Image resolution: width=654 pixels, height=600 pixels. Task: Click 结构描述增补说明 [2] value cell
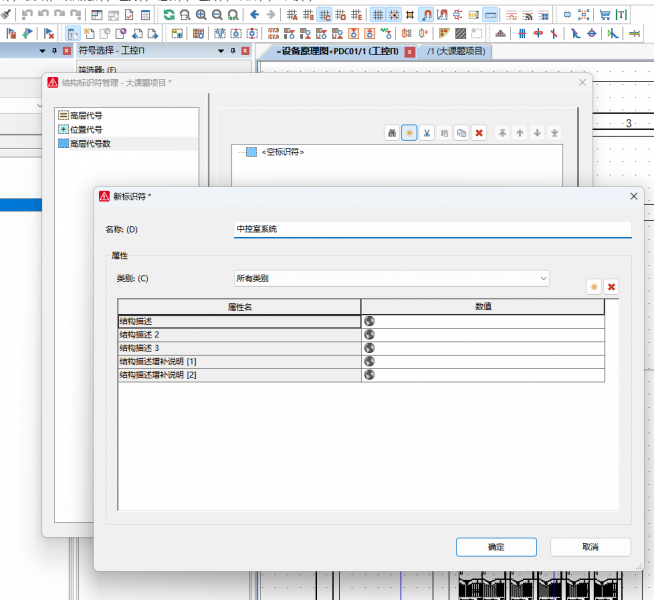pos(483,375)
